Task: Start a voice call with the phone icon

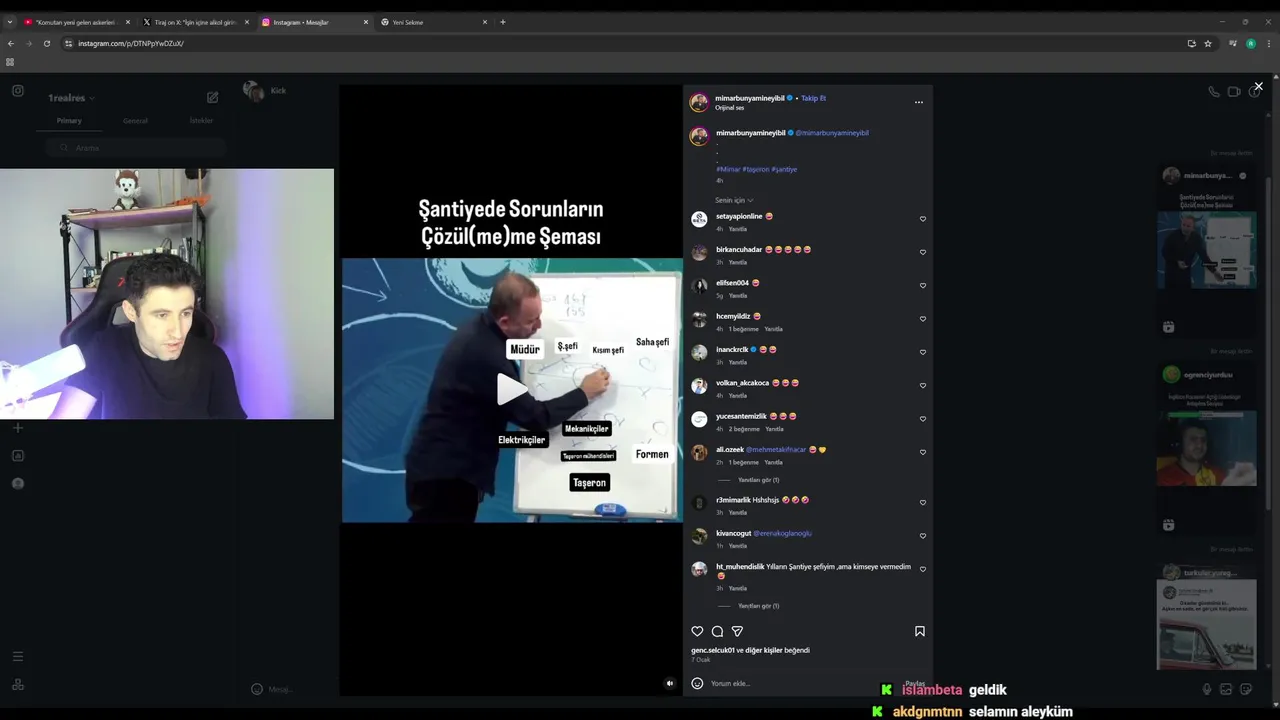Action: (1213, 91)
